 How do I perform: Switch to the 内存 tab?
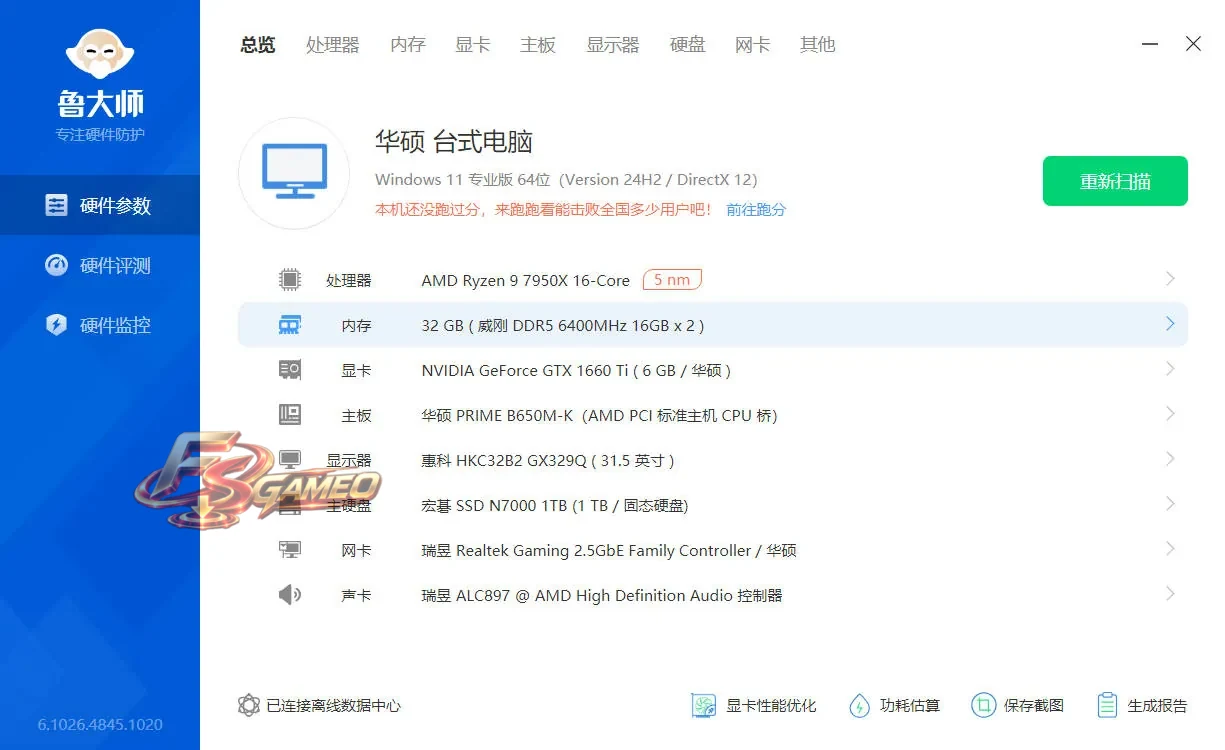408,45
